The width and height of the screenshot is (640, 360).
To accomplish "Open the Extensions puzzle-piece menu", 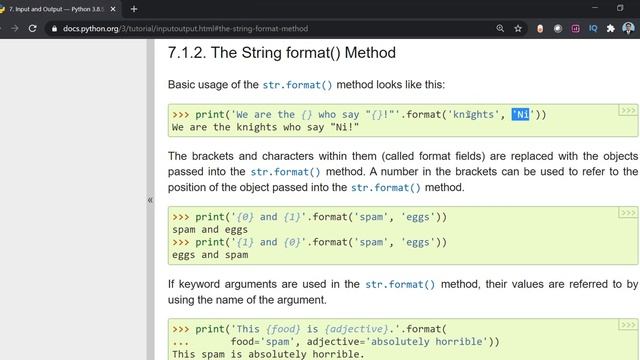I will coord(611,29).
